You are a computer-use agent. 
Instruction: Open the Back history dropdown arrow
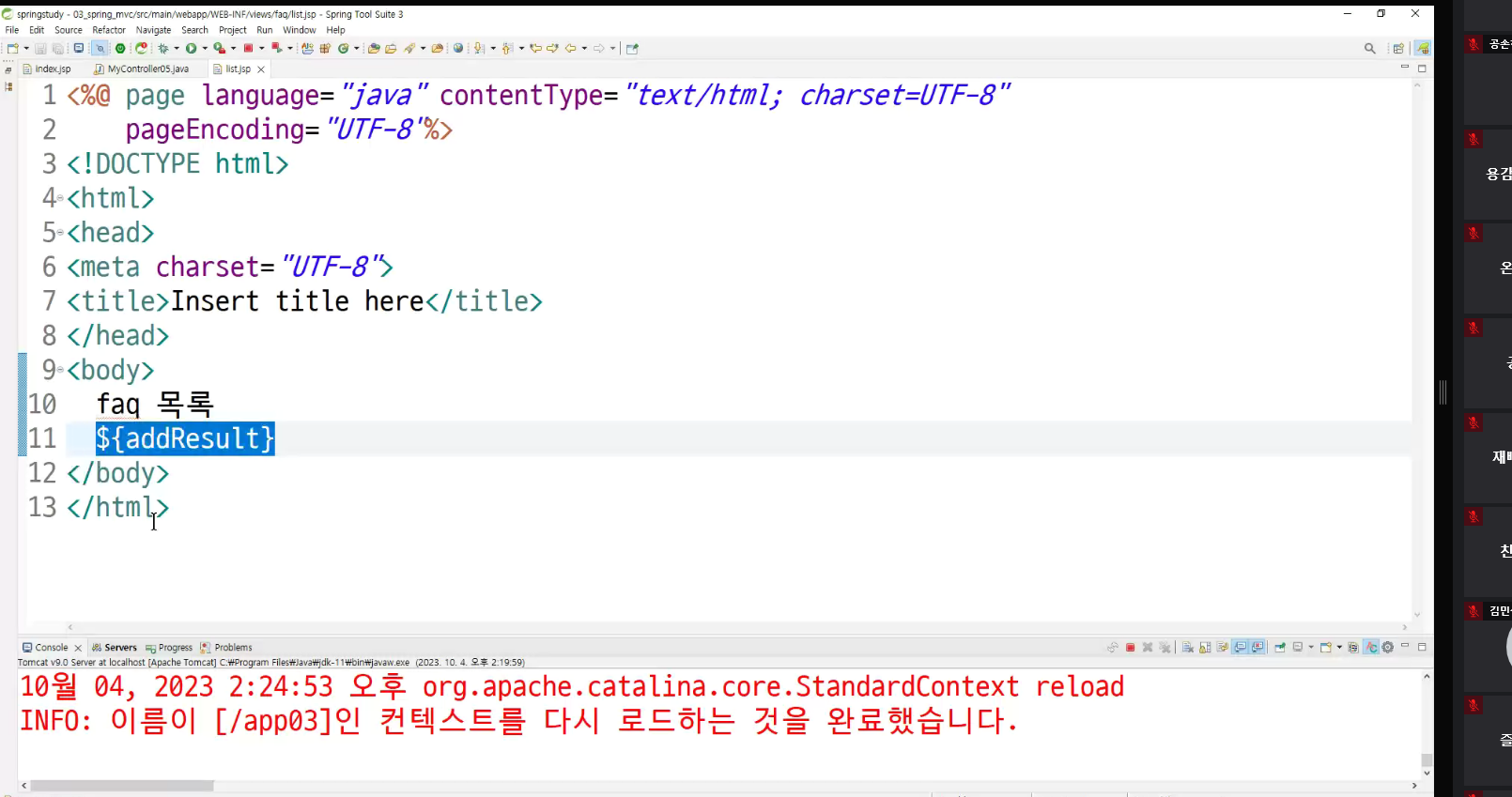click(x=584, y=48)
